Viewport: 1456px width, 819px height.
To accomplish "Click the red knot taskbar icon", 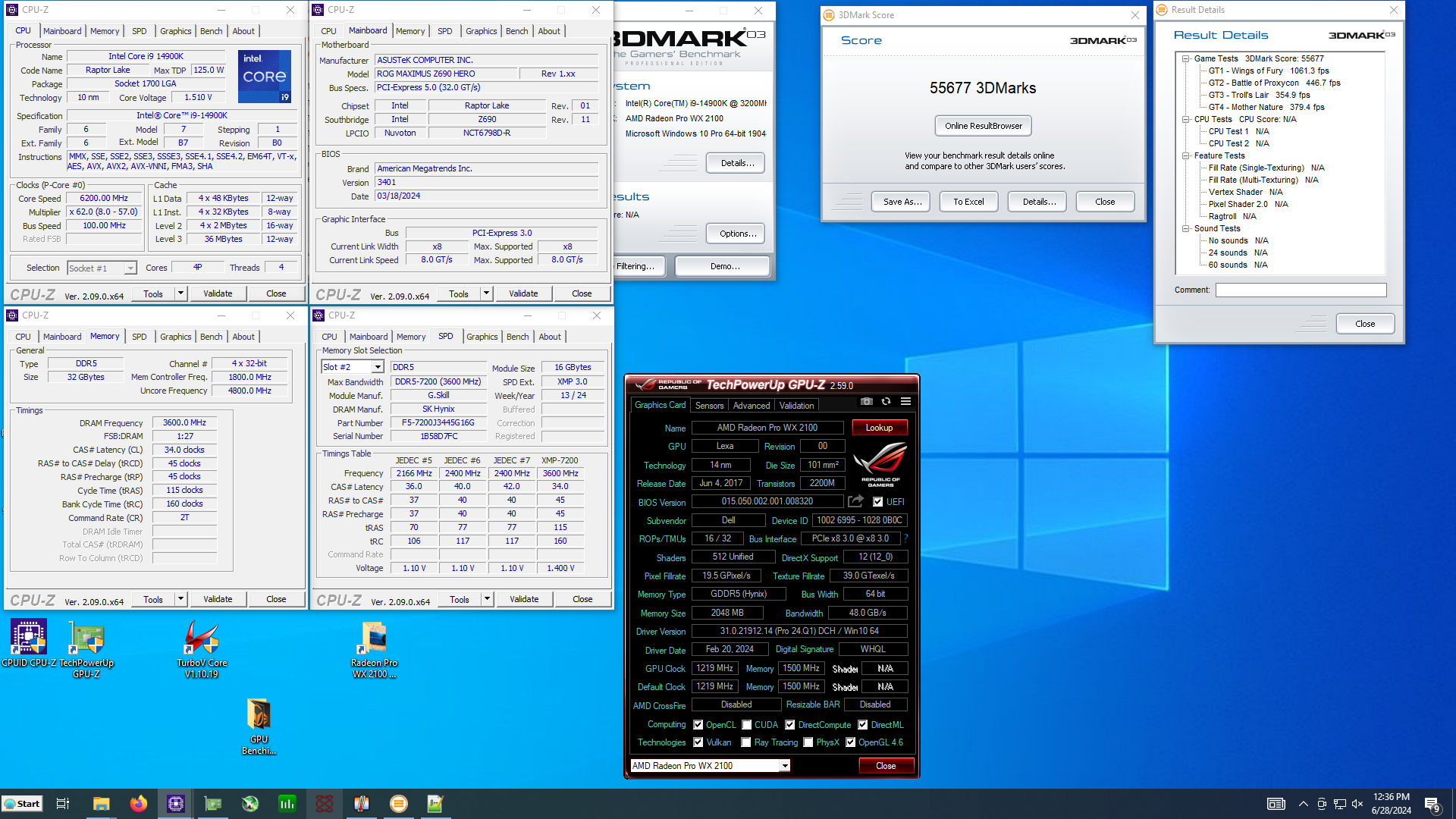I will point(324,804).
